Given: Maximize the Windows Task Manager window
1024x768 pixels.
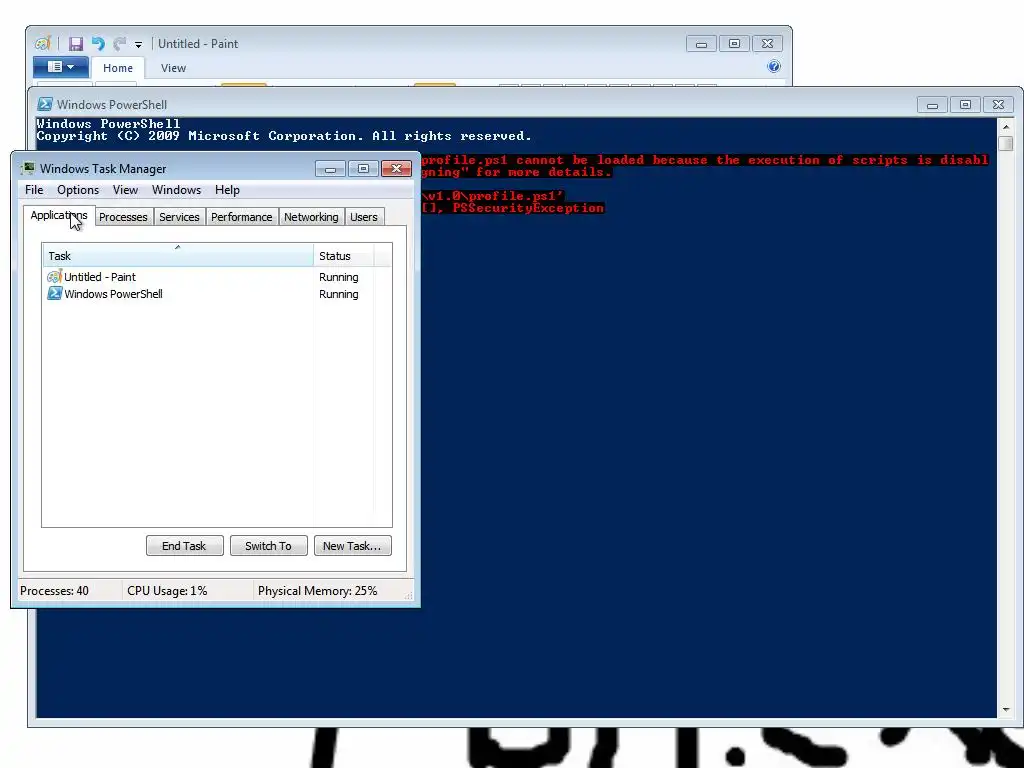Looking at the screenshot, I should pos(363,168).
